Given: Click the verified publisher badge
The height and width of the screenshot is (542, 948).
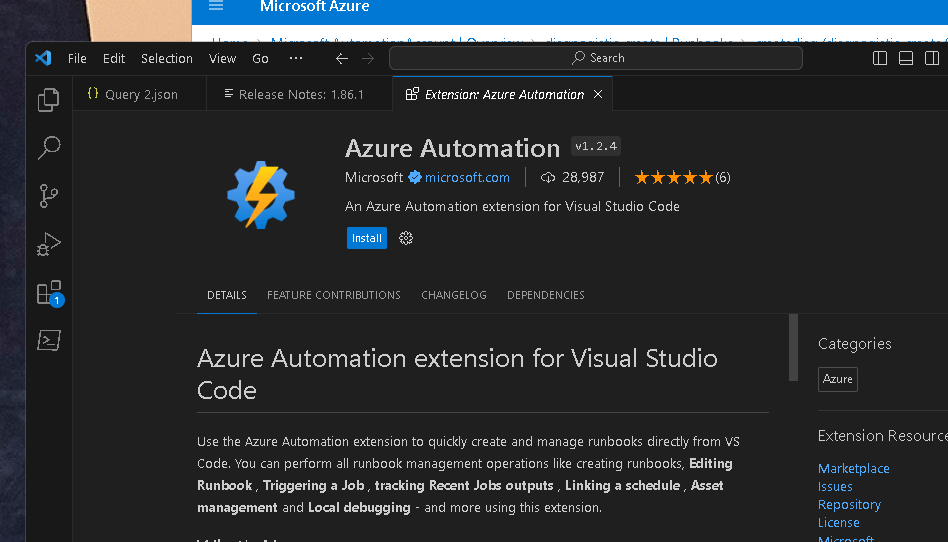Looking at the screenshot, I should (x=415, y=177).
